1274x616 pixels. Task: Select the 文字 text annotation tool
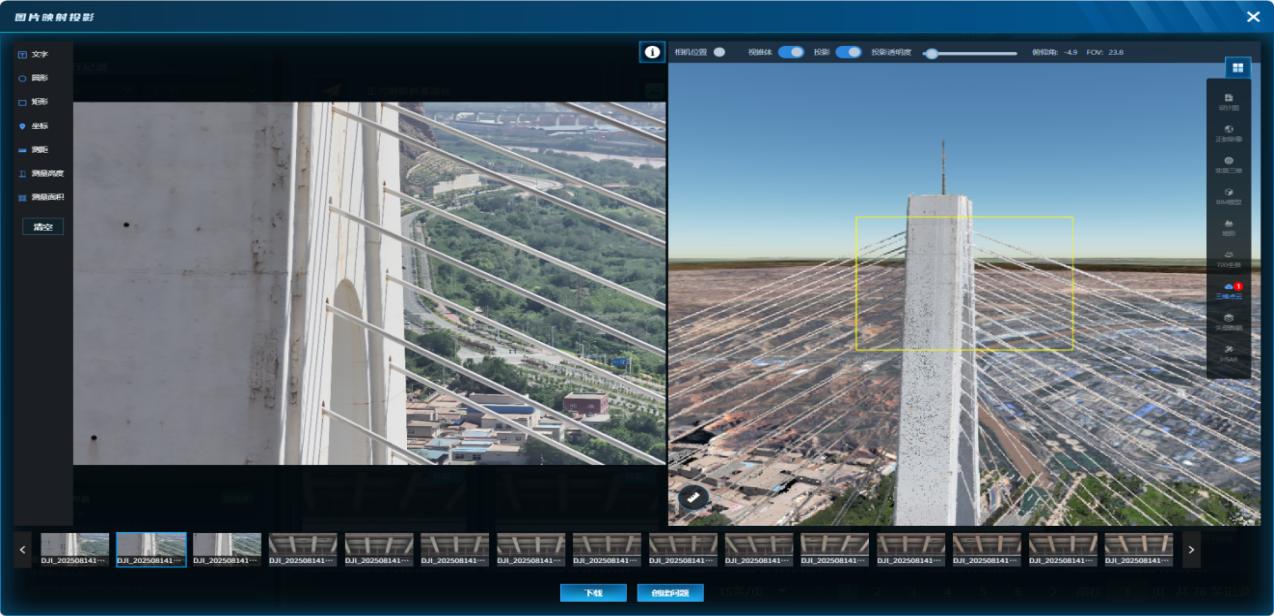[33, 55]
